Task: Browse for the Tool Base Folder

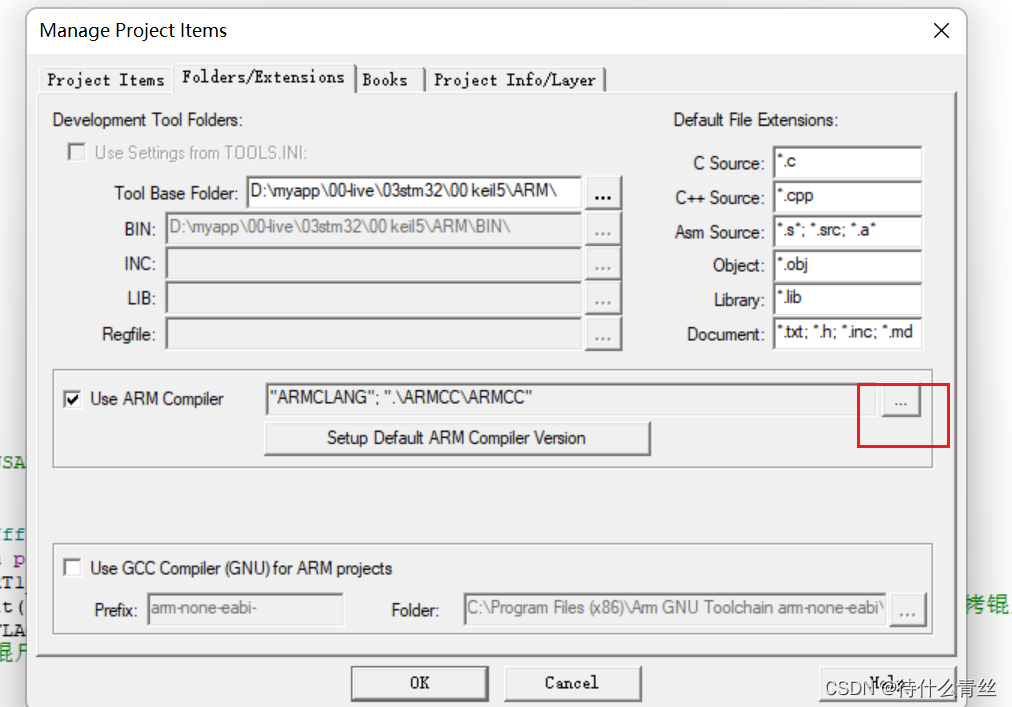Action: coord(603,192)
